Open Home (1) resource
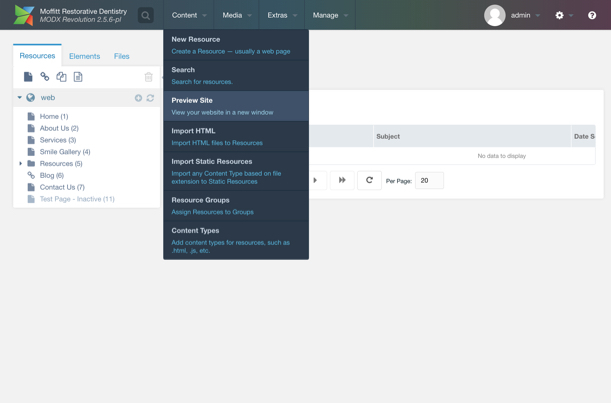 (x=54, y=116)
